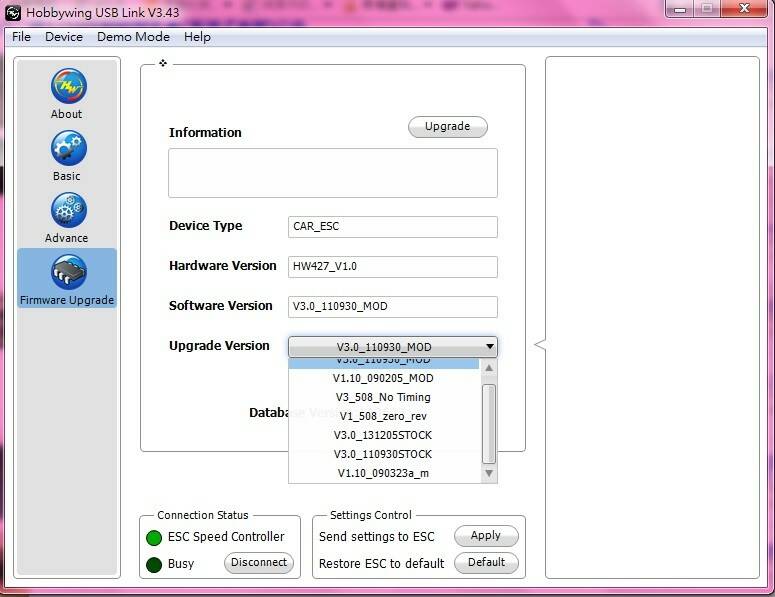Select highlighted V3.0_110930_MOD list entry

pyautogui.click(x=384, y=363)
